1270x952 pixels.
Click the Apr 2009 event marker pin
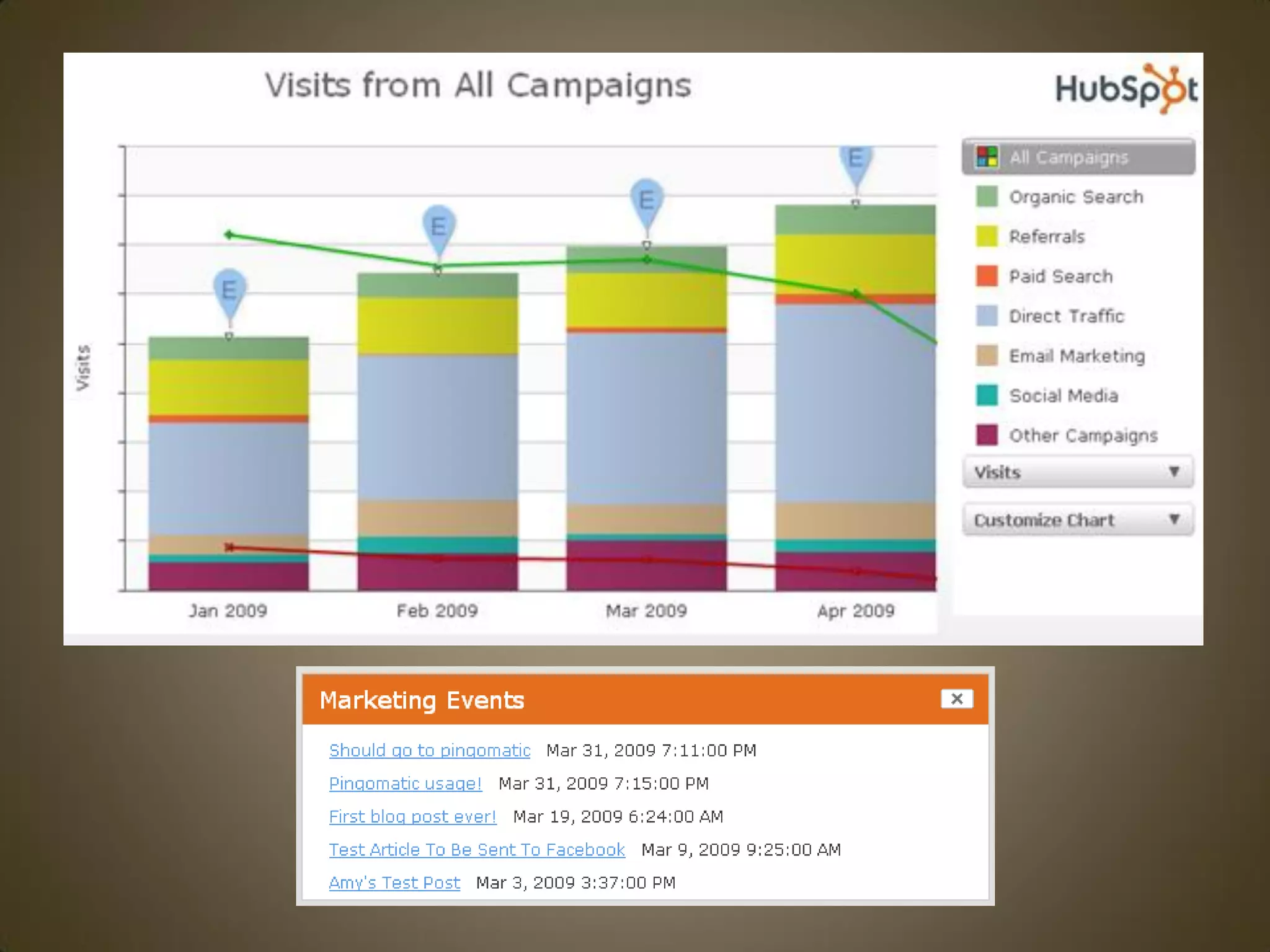856,160
